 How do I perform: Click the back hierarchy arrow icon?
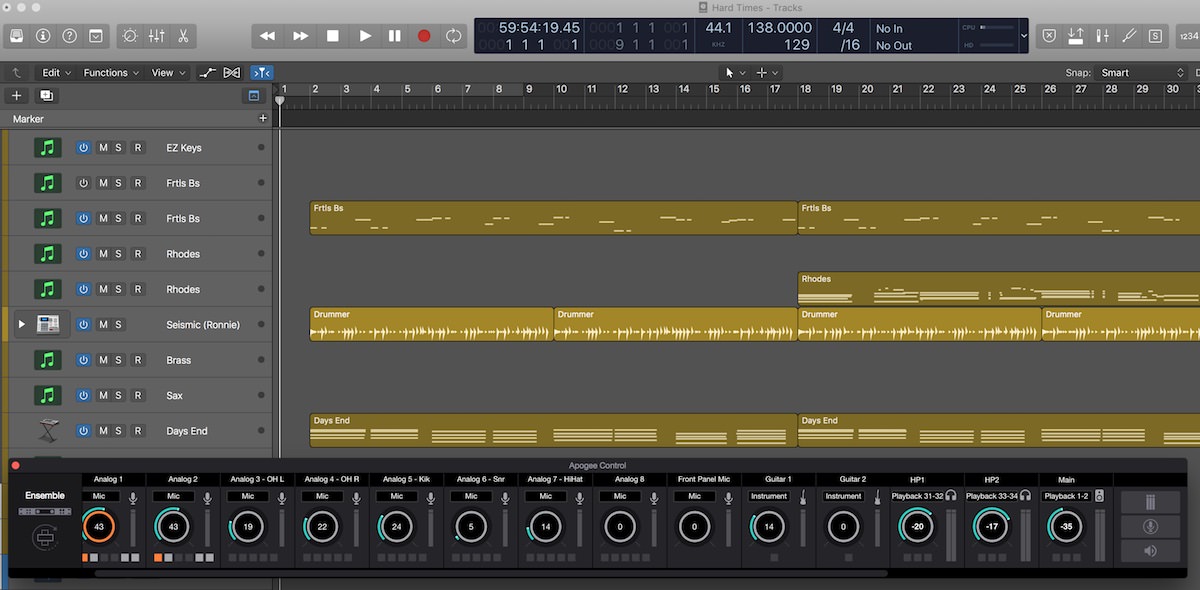coord(17,73)
